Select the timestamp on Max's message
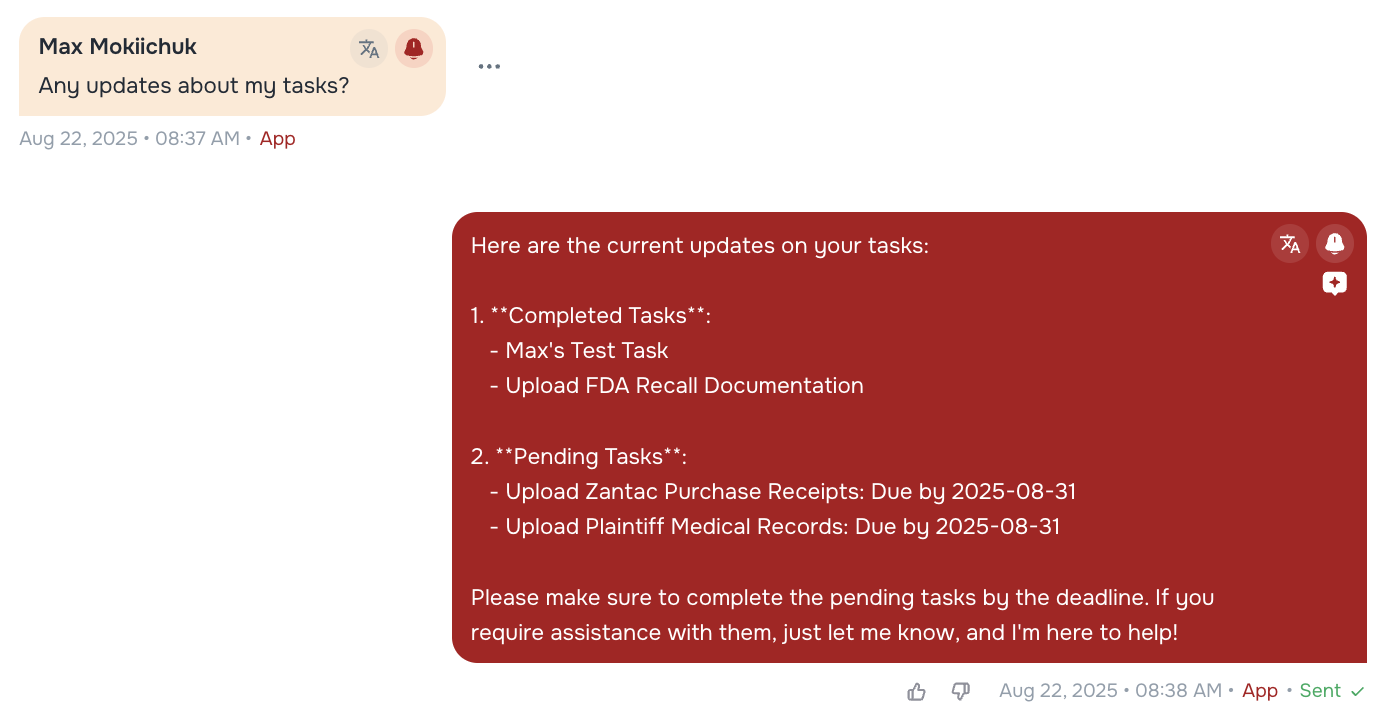Image resolution: width=1376 pixels, height=718 pixels. point(135,138)
